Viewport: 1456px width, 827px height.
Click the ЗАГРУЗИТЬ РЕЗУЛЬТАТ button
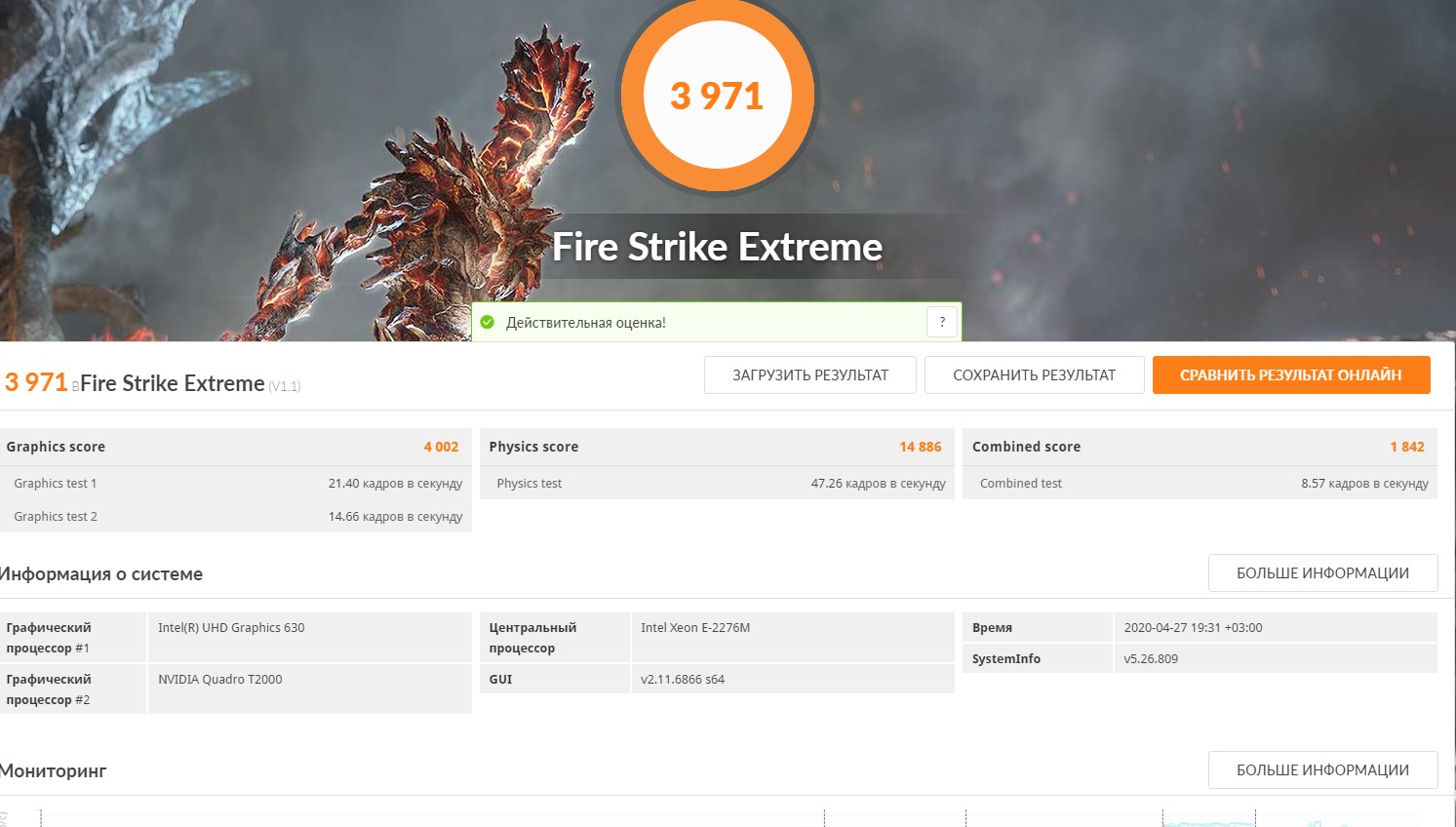point(810,375)
